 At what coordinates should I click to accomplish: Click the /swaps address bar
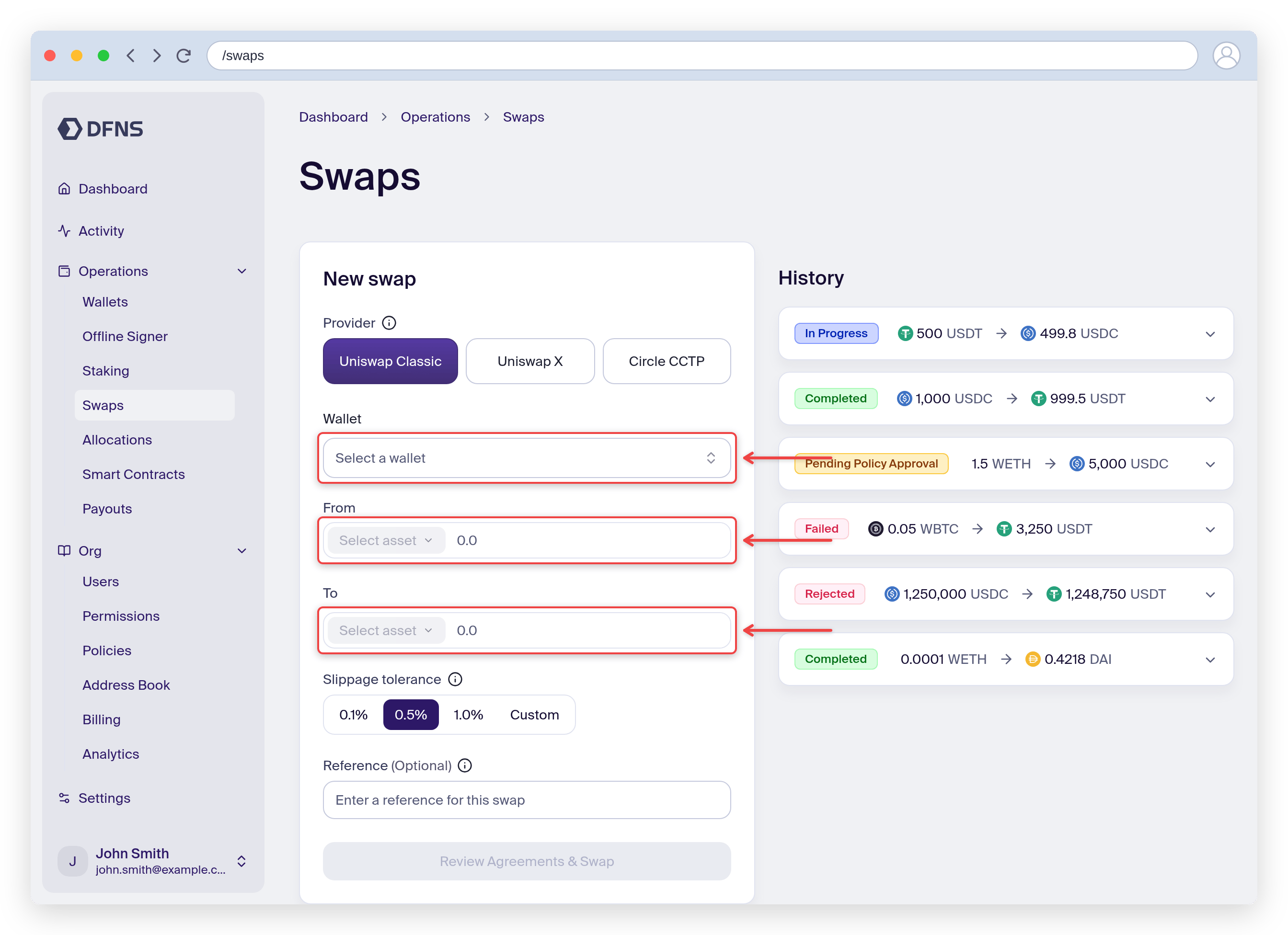coord(702,56)
